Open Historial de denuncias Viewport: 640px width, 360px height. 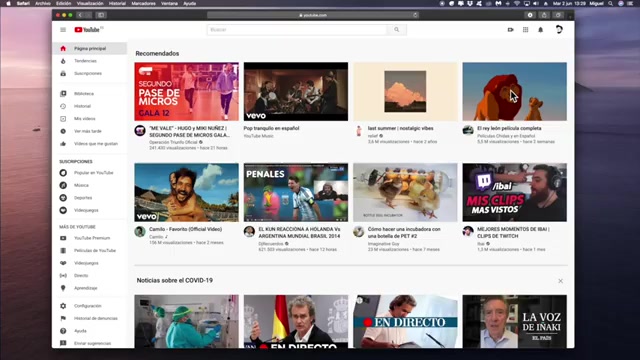click(89, 318)
